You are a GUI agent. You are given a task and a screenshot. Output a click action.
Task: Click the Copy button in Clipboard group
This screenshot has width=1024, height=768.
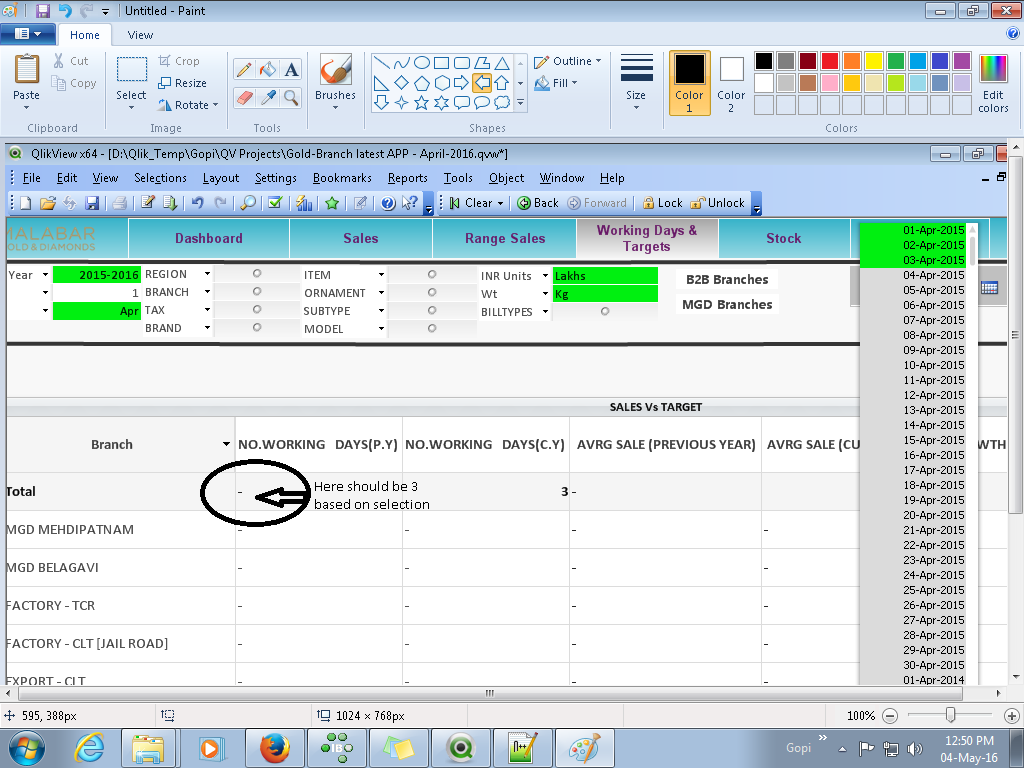(74, 83)
